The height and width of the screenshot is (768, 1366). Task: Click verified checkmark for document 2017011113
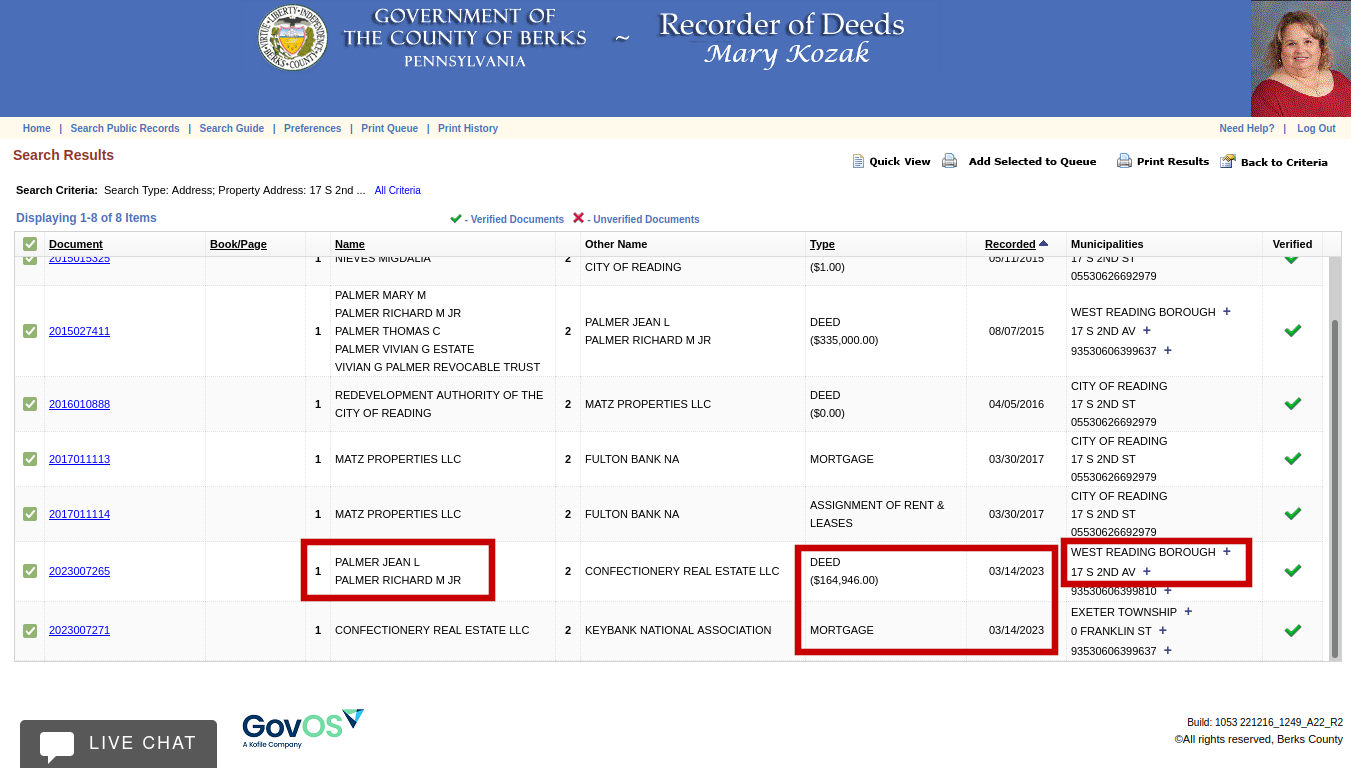pyautogui.click(x=1292, y=458)
